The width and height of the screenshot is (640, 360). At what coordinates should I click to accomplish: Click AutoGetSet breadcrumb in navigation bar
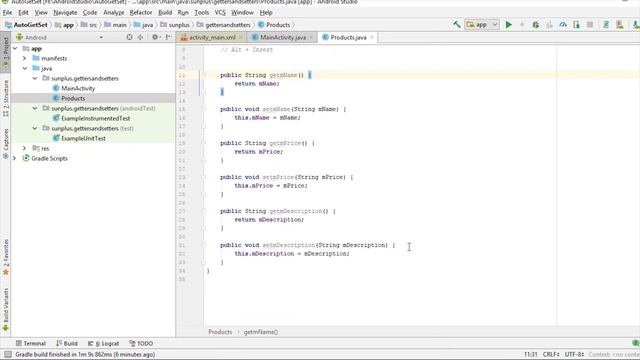pyautogui.click(x=26, y=25)
